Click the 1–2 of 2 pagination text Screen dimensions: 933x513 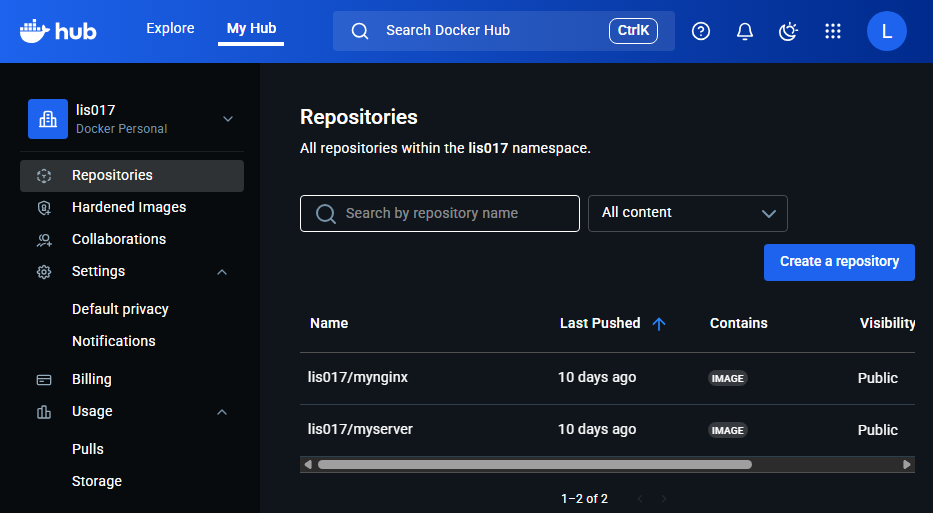coord(584,499)
